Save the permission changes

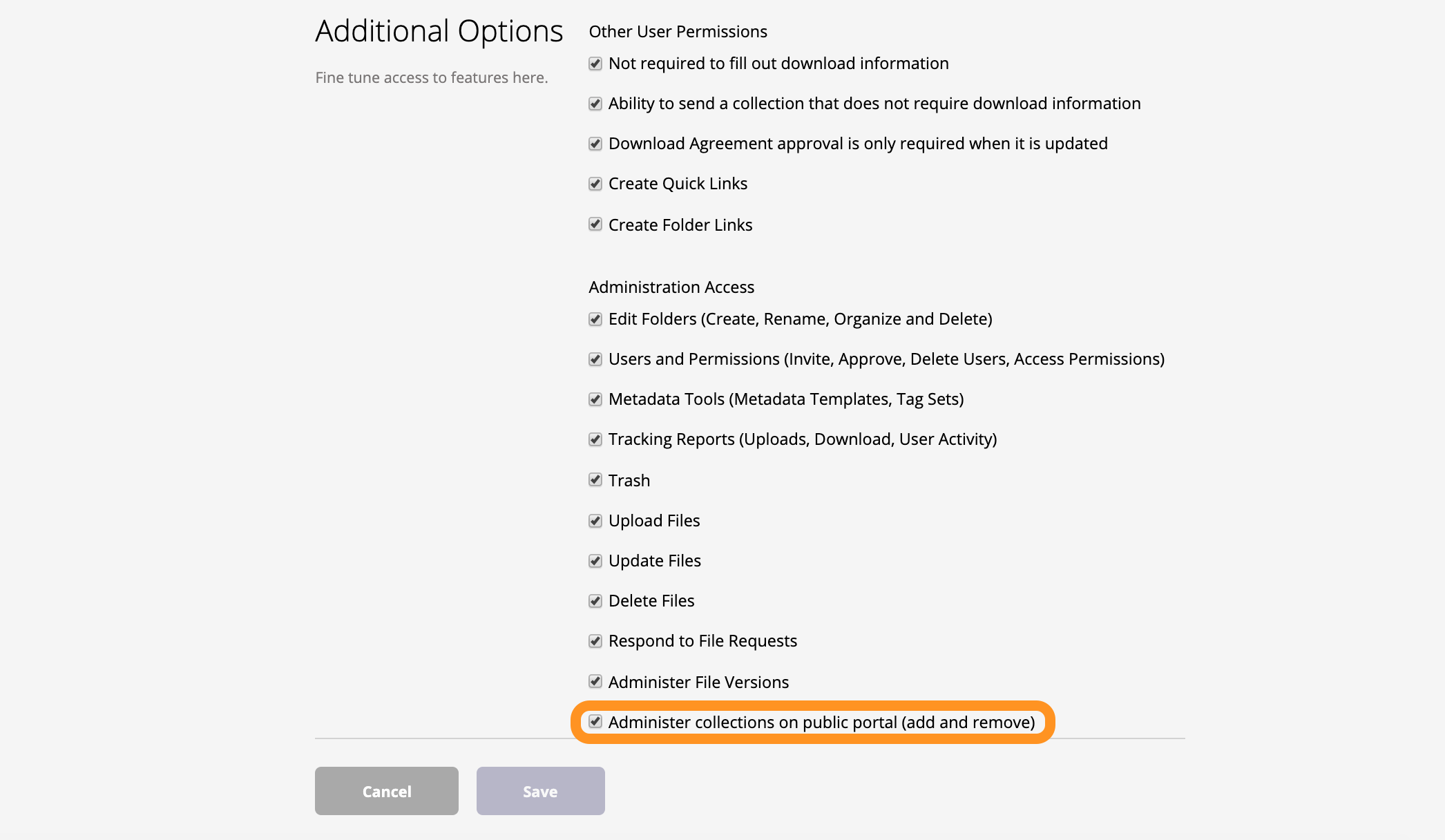coord(541,791)
